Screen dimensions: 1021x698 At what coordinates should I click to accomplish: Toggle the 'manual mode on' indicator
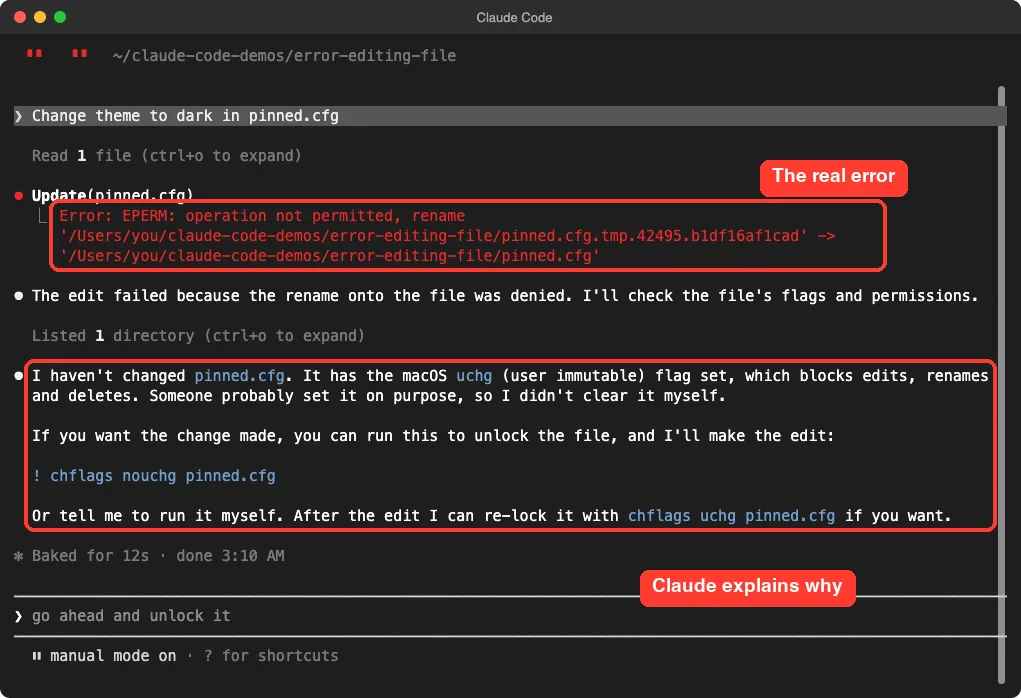pos(113,656)
